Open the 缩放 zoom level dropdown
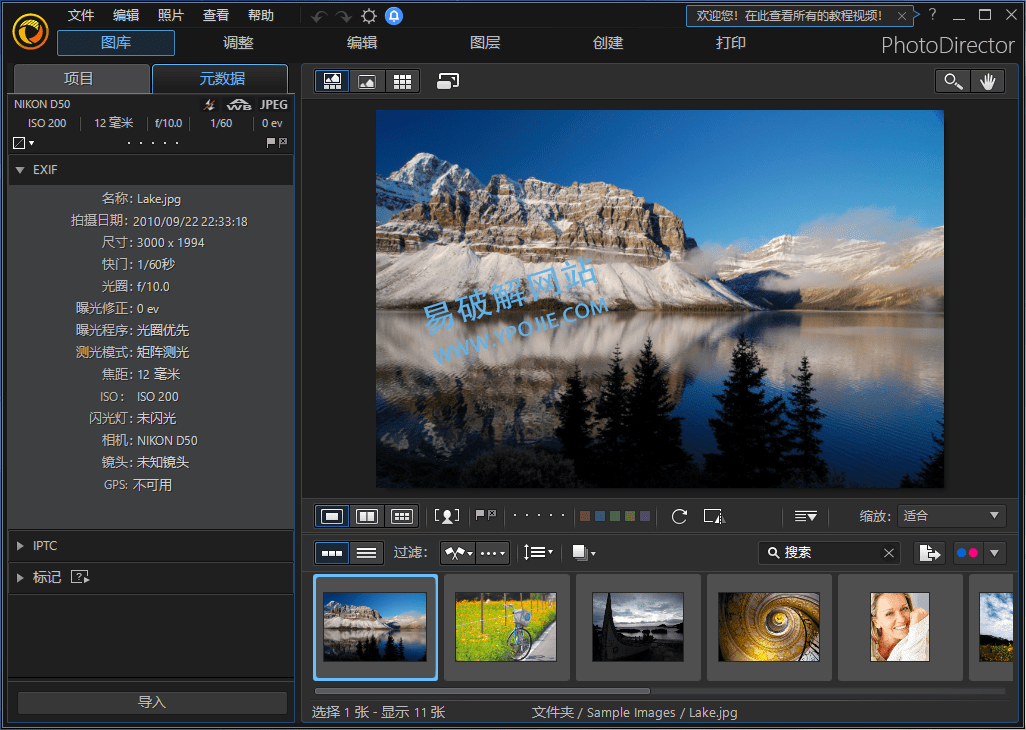 [951, 516]
